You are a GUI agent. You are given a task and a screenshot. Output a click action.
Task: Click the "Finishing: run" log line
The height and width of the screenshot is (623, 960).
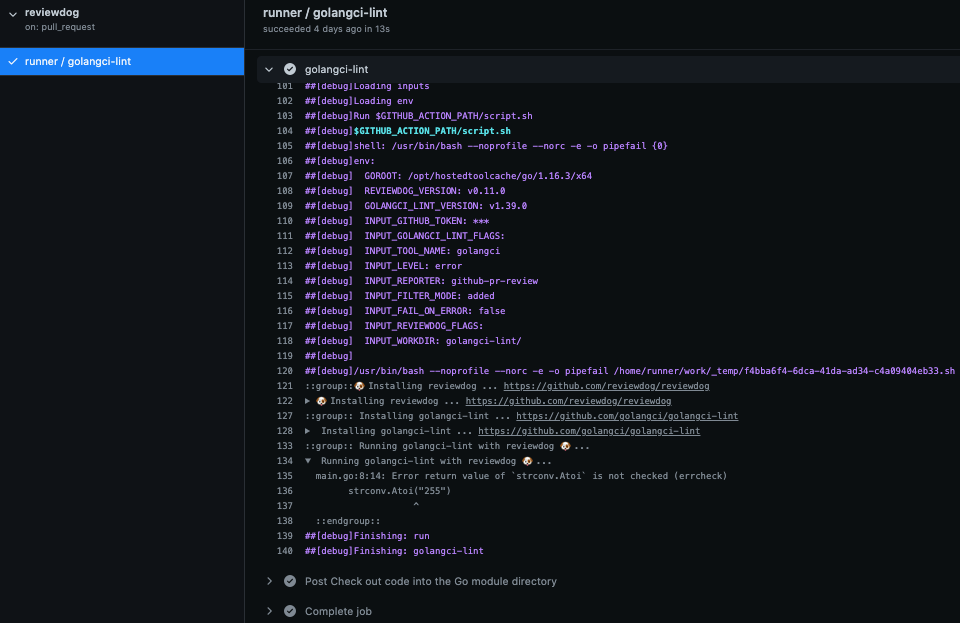[x=367, y=536]
